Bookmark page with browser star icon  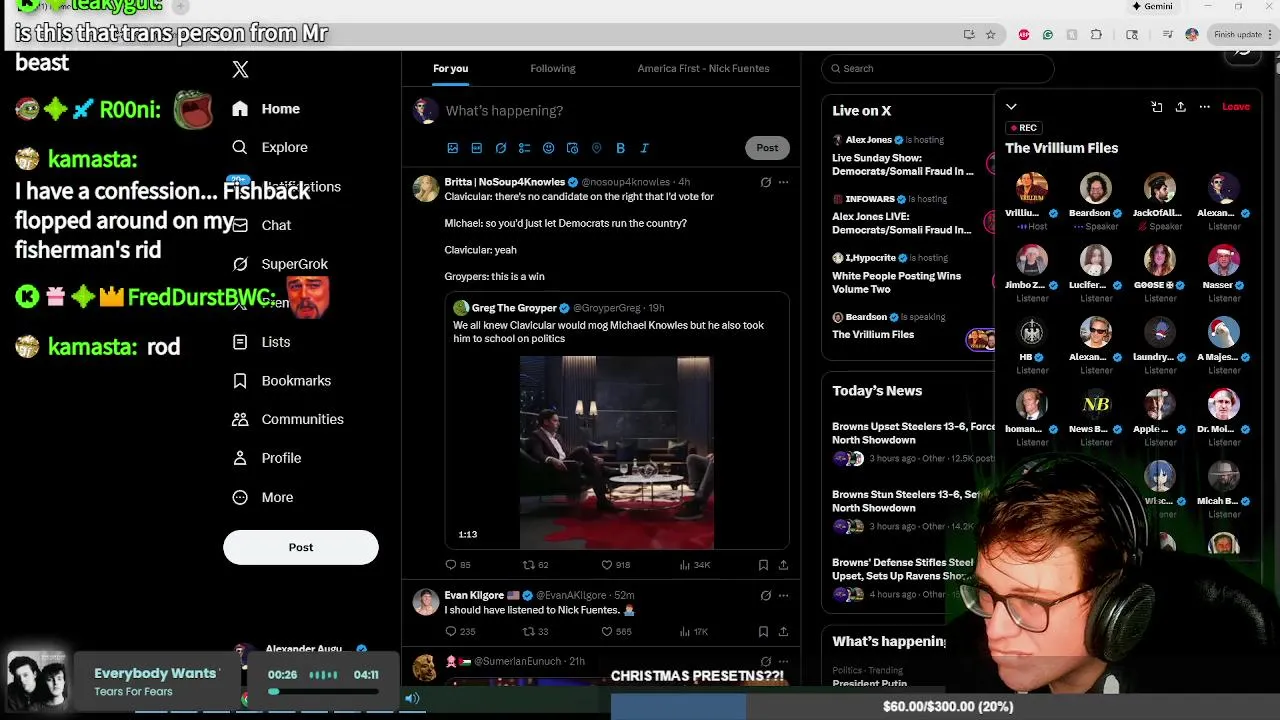(x=990, y=34)
